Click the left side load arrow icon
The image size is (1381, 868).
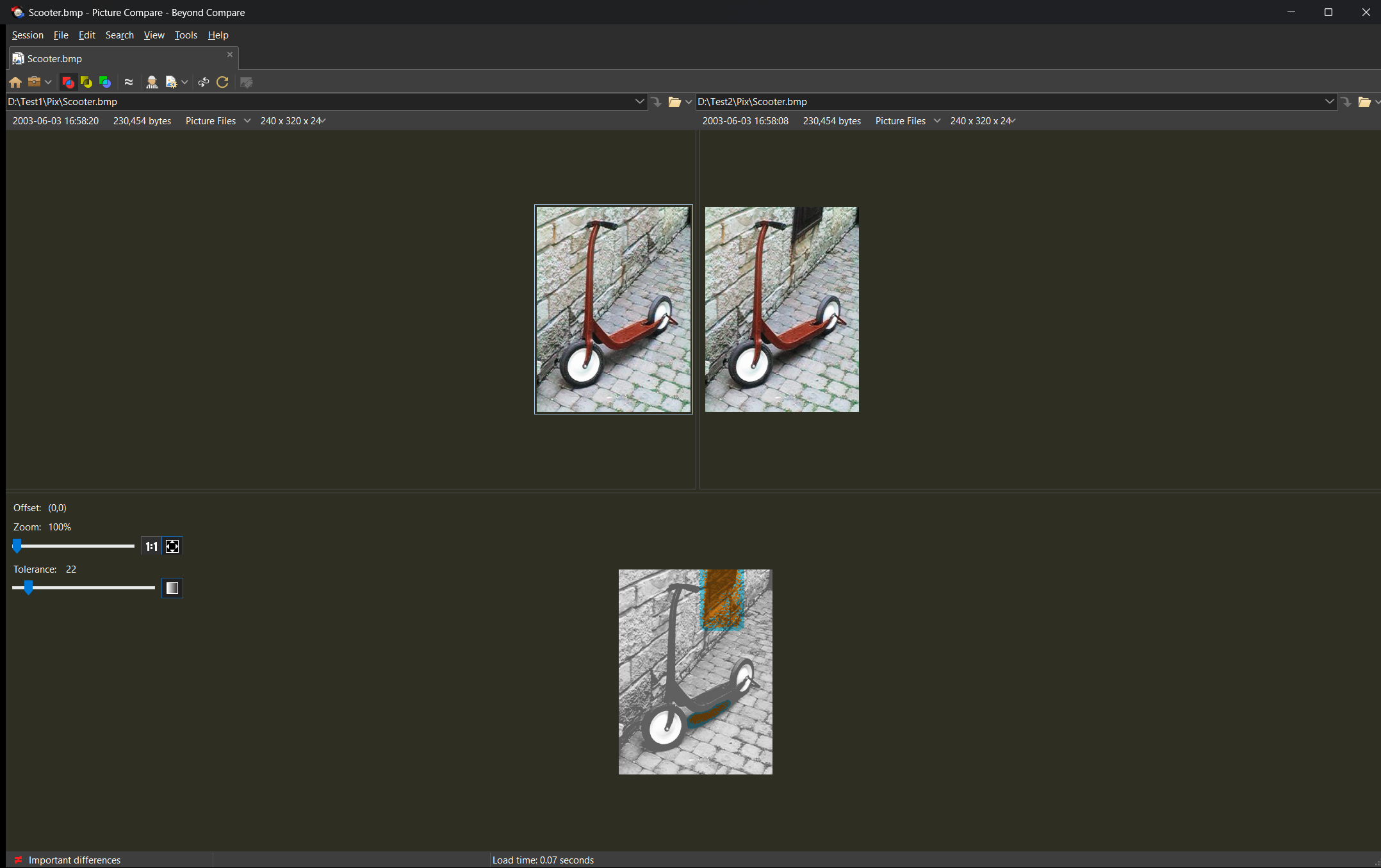pos(656,102)
